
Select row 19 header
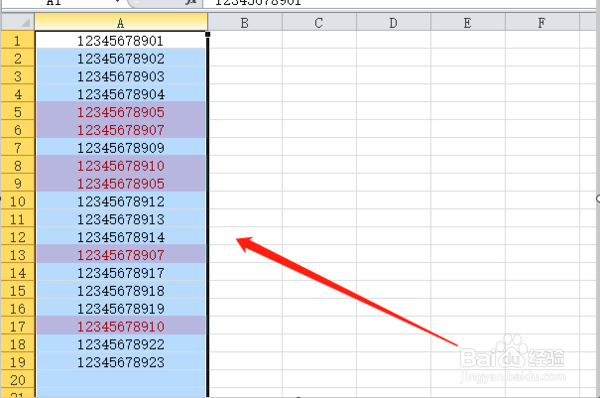(x=18, y=362)
